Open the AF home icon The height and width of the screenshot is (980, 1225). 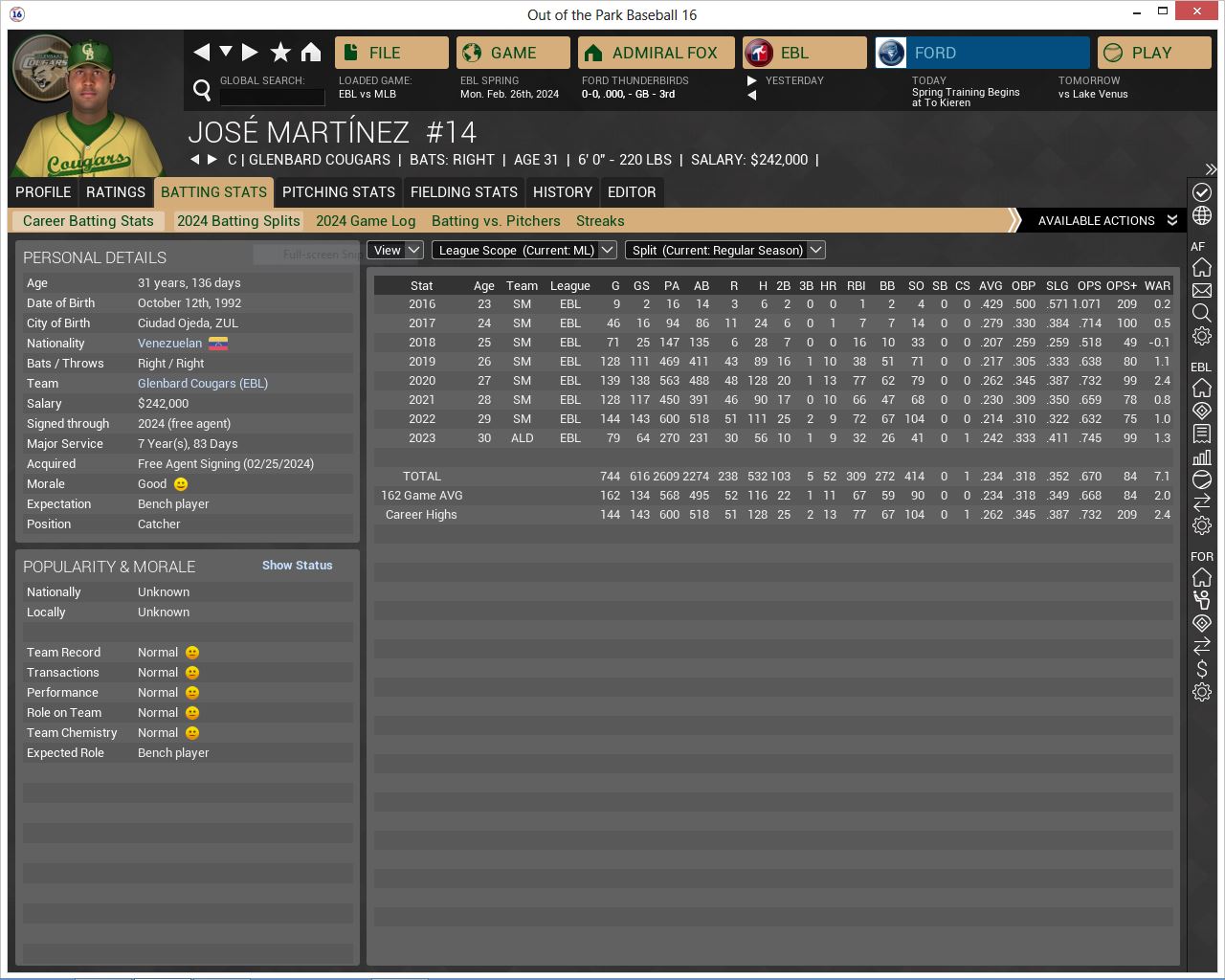(1202, 267)
